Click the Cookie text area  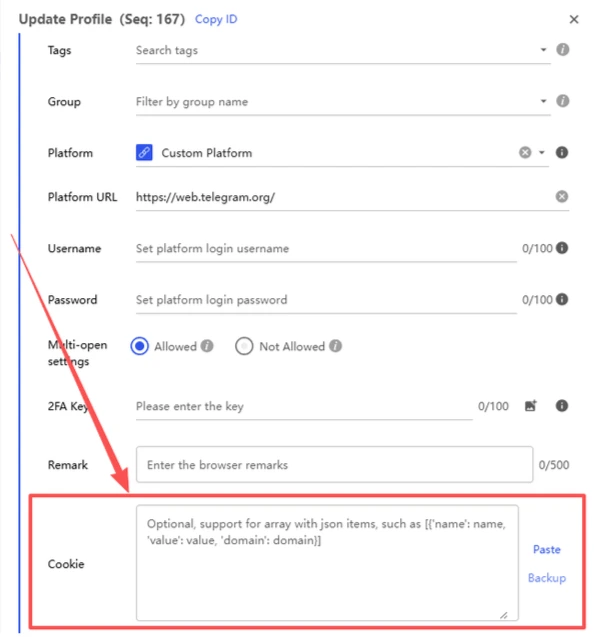click(x=327, y=563)
